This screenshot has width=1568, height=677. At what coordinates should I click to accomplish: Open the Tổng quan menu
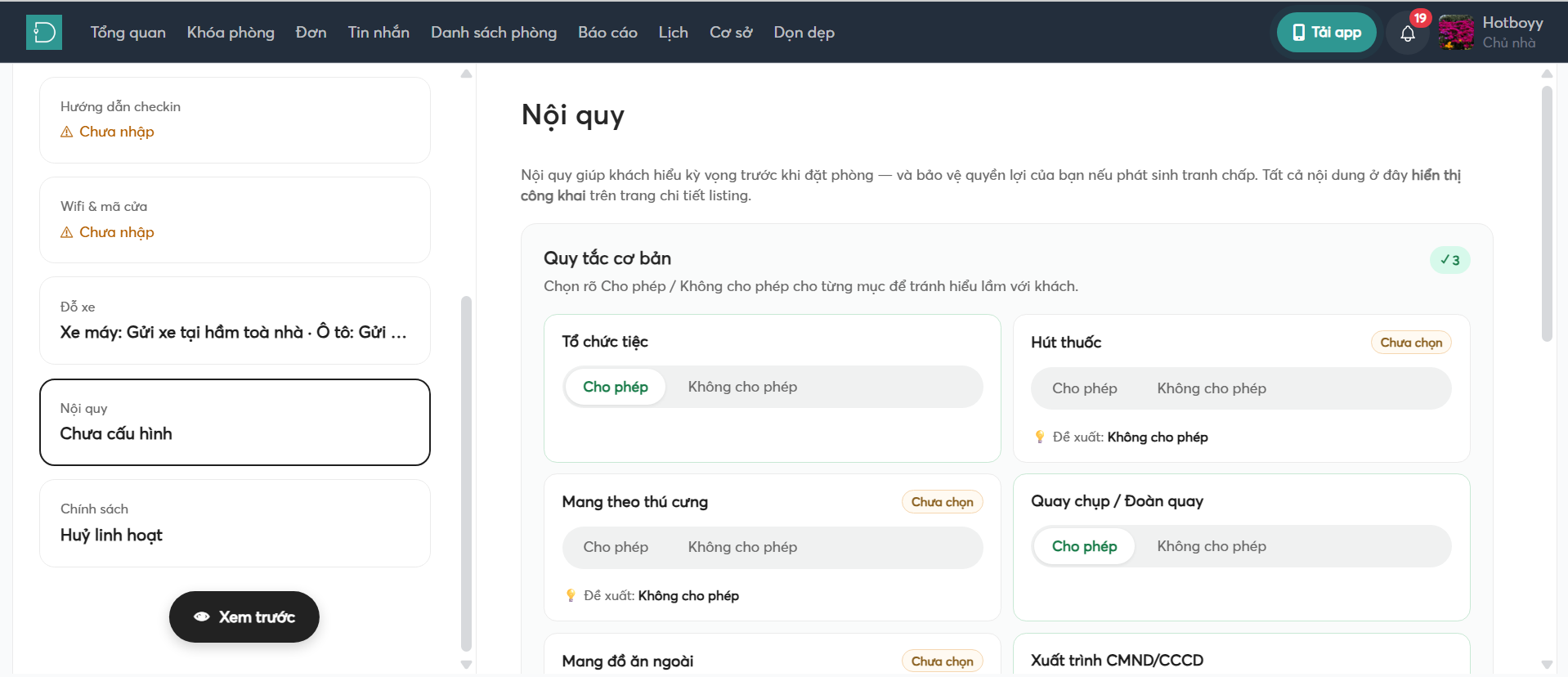coord(128,33)
